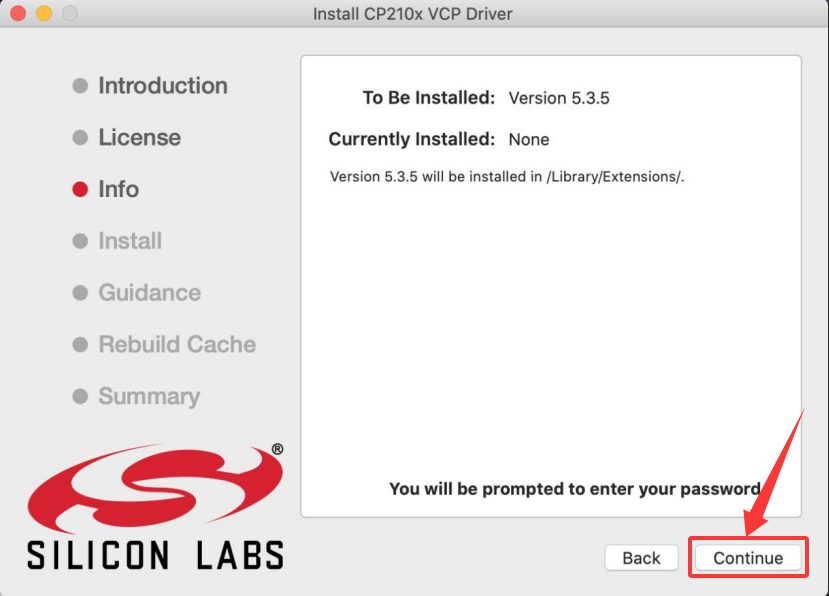Close the installer with red button
This screenshot has height=596, width=829.
pyautogui.click(x=18, y=13)
